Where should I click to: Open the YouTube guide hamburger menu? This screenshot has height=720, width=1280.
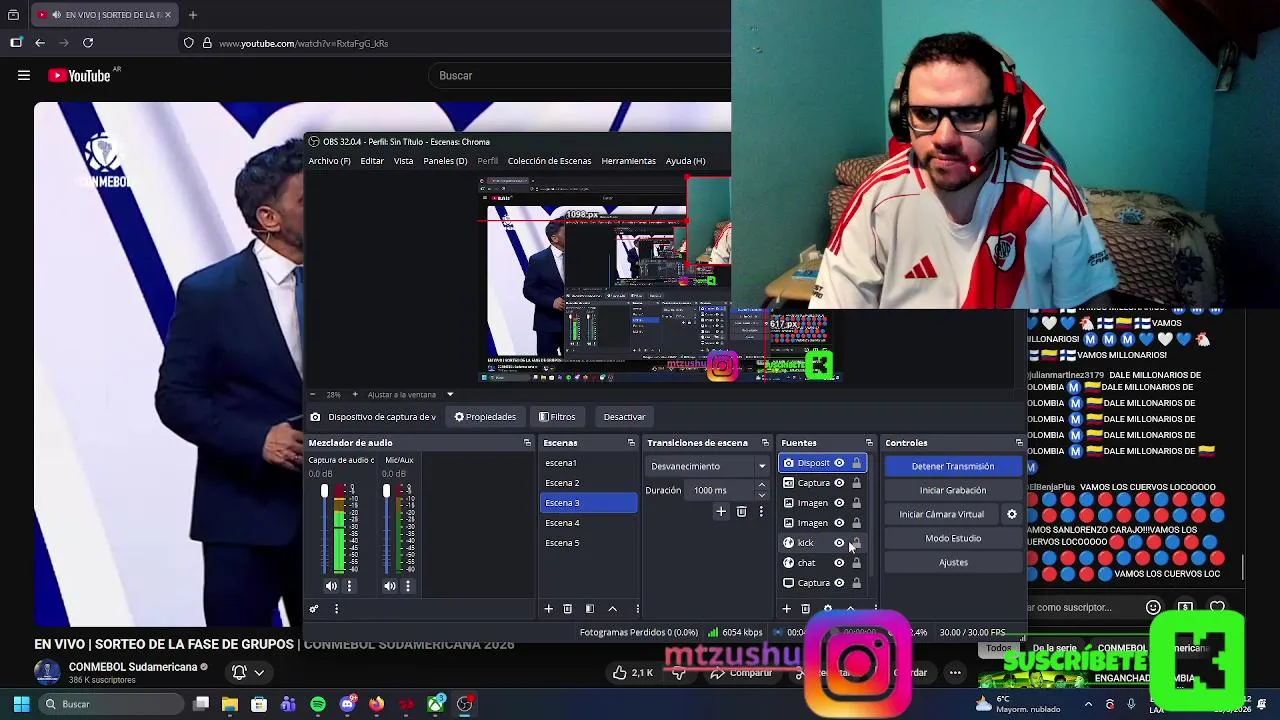click(x=24, y=75)
